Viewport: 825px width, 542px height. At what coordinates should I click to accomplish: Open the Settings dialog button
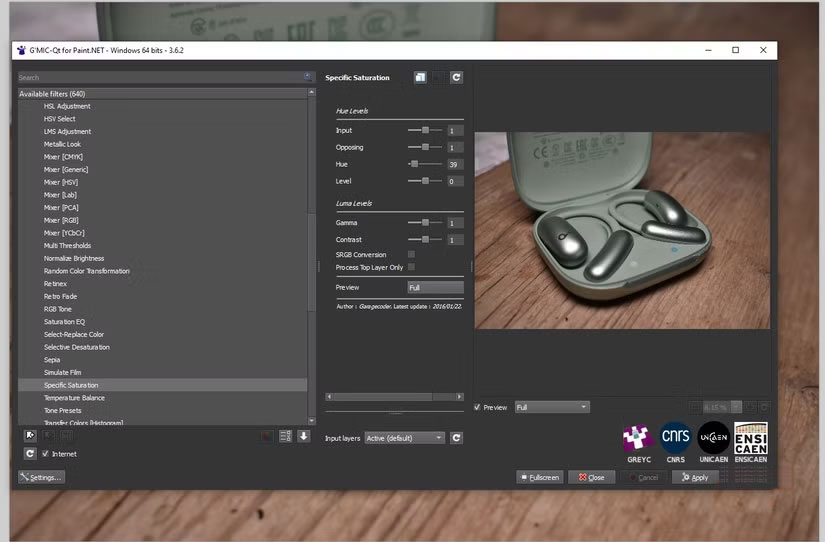point(41,477)
